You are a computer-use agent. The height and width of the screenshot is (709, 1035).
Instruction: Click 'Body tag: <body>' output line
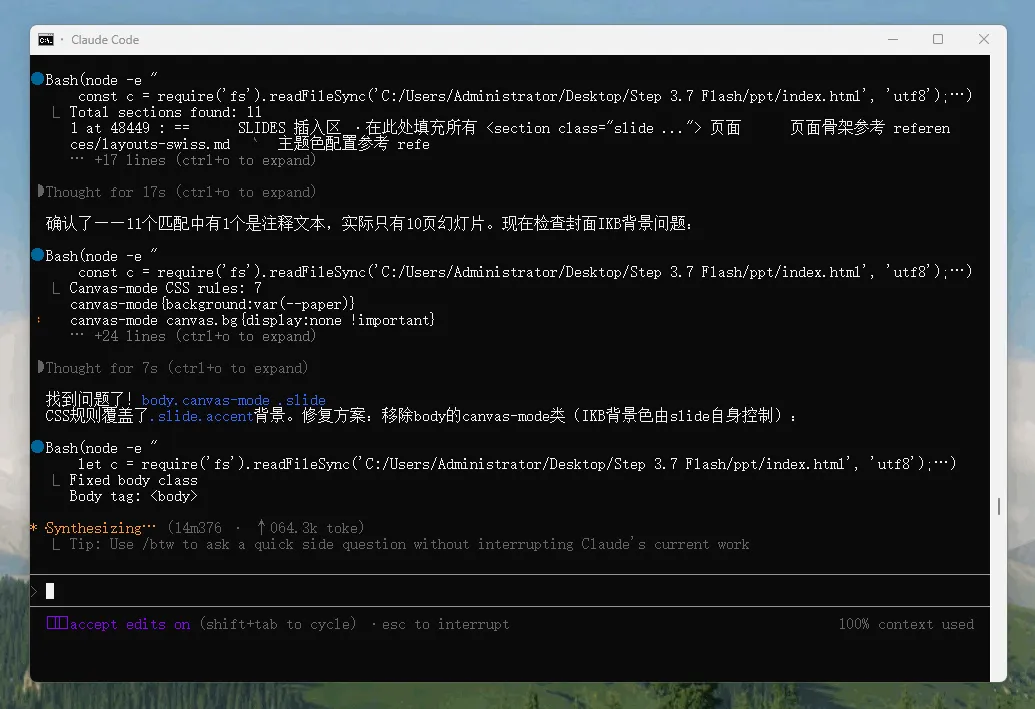tap(133, 496)
